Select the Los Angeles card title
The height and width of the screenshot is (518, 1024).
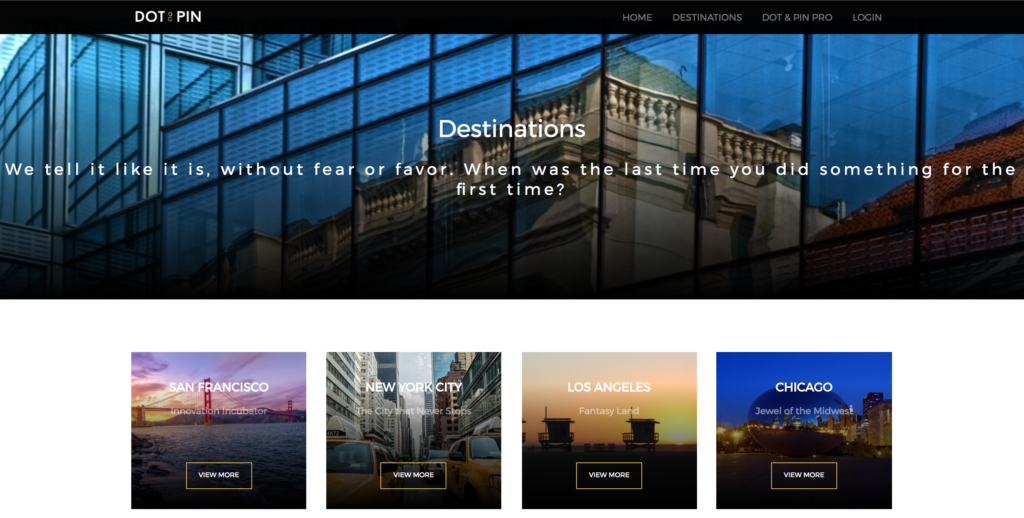(609, 387)
